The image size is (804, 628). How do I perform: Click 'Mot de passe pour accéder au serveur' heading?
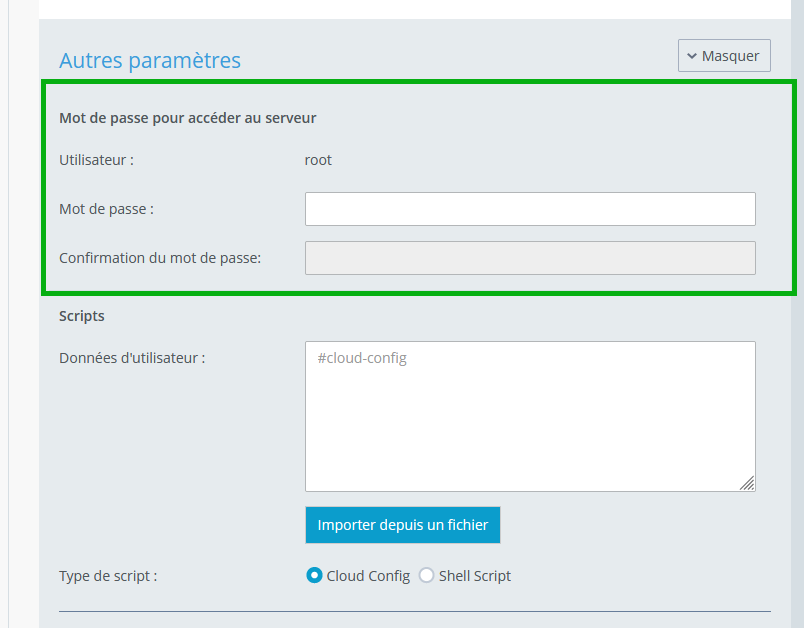coord(188,118)
